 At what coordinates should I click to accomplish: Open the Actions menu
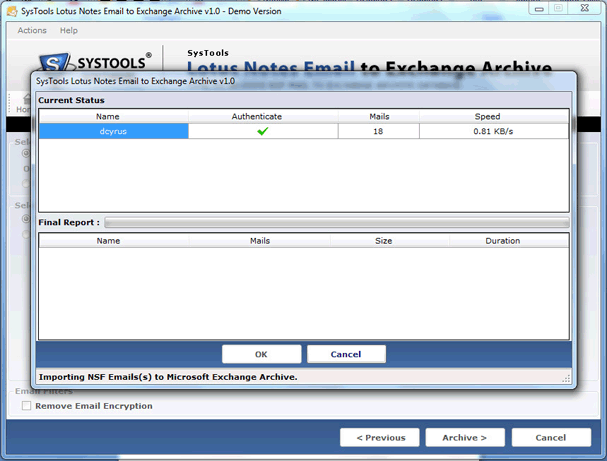coord(32,30)
